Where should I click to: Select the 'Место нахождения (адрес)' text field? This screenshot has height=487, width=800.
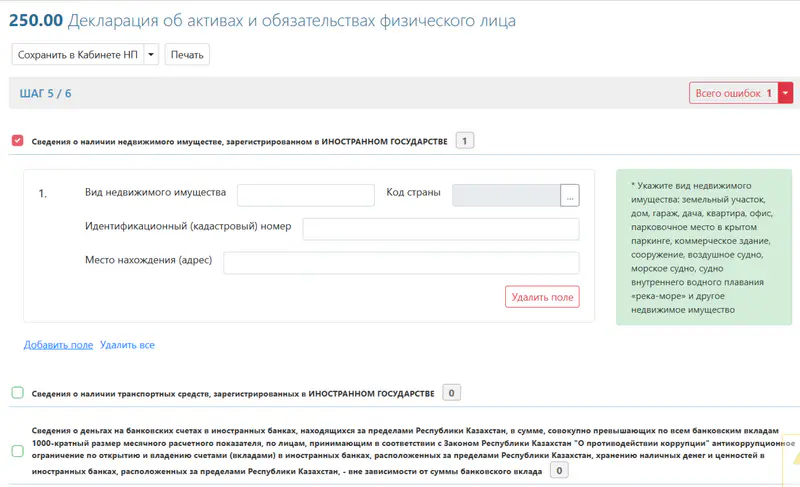(x=401, y=262)
